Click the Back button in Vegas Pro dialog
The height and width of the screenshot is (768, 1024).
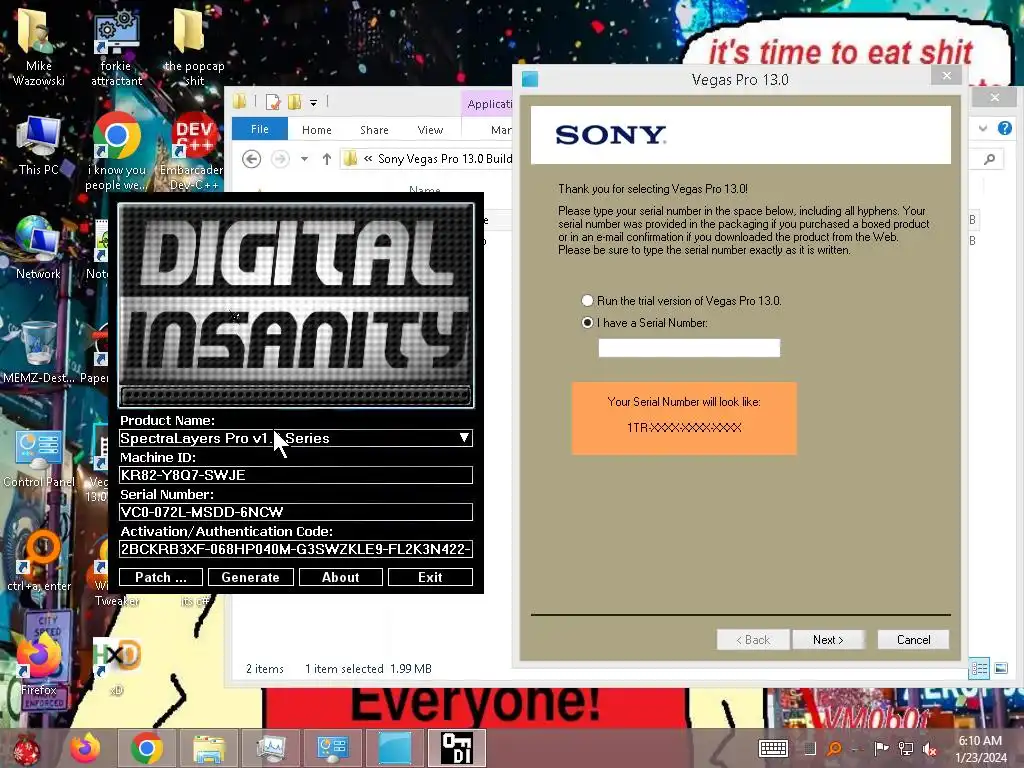[x=753, y=639]
